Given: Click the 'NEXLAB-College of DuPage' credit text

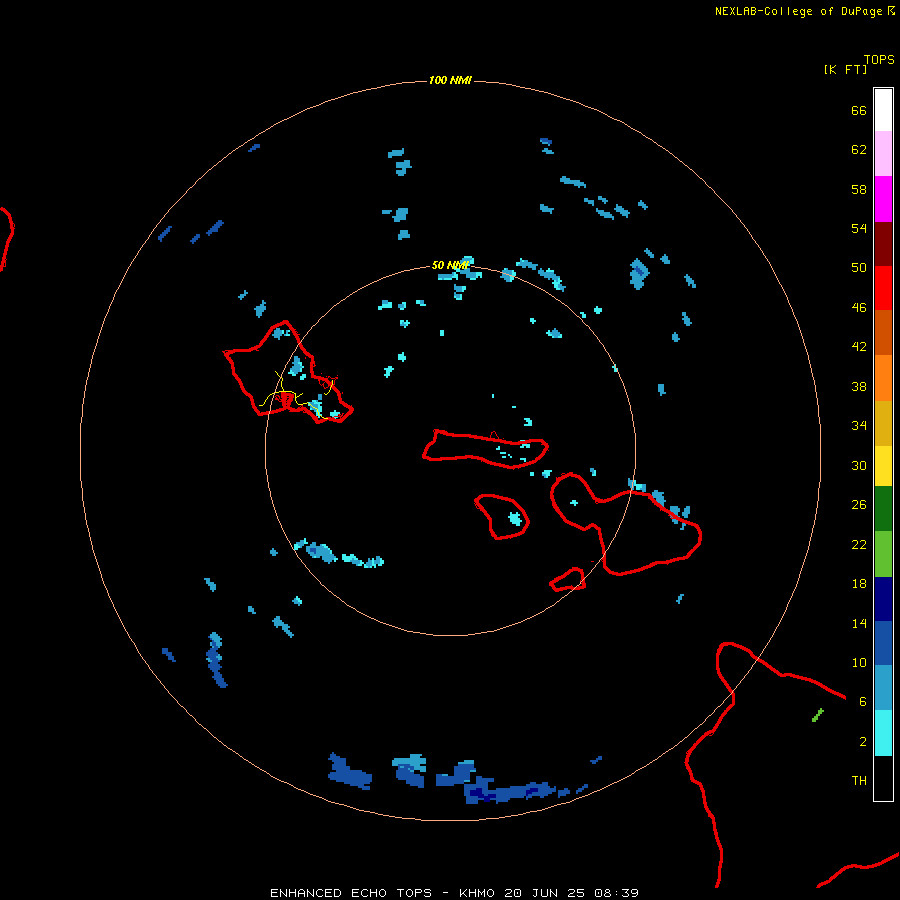Looking at the screenshot, I should point(798,11).
